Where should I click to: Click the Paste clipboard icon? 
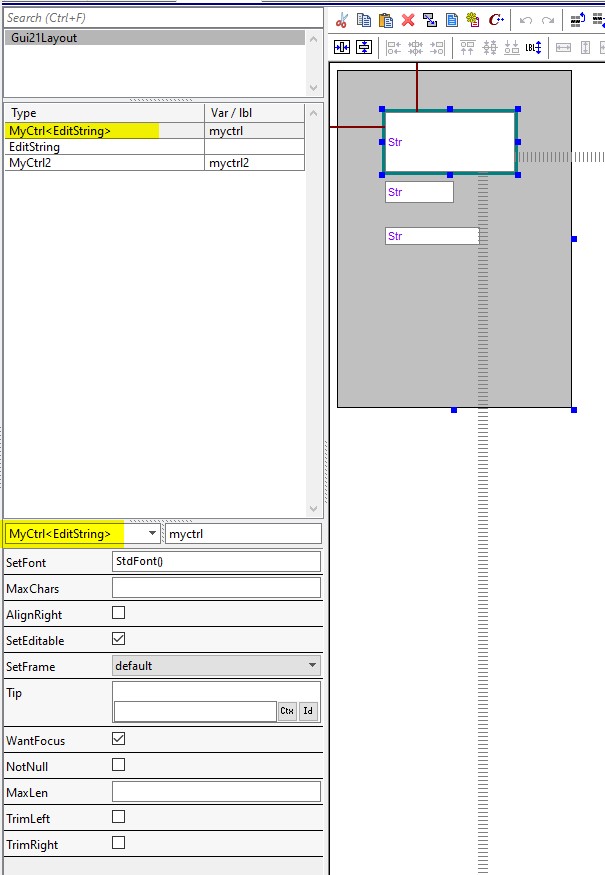tap(385, 20)
